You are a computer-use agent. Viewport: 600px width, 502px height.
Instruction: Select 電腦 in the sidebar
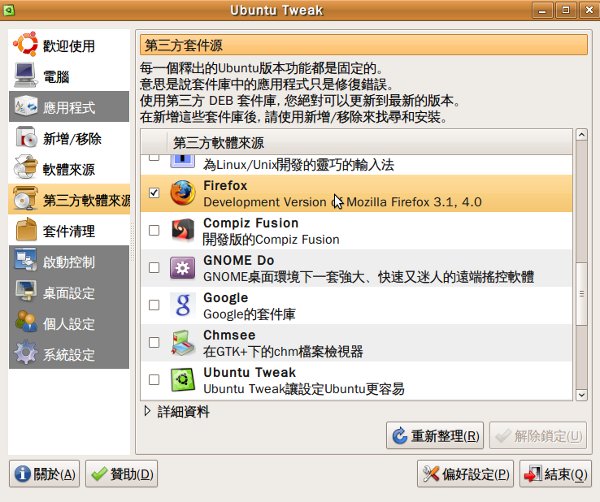click(69, 76)
